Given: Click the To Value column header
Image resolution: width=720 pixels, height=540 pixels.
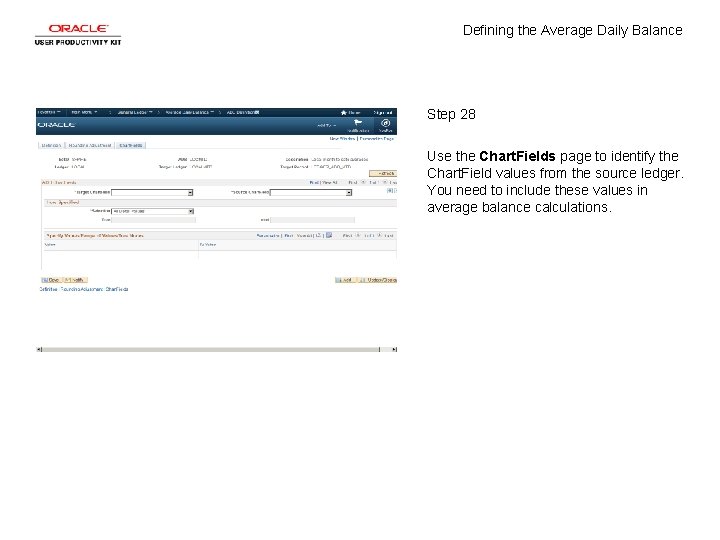Looking at the screenshot, I should [208, 245].
